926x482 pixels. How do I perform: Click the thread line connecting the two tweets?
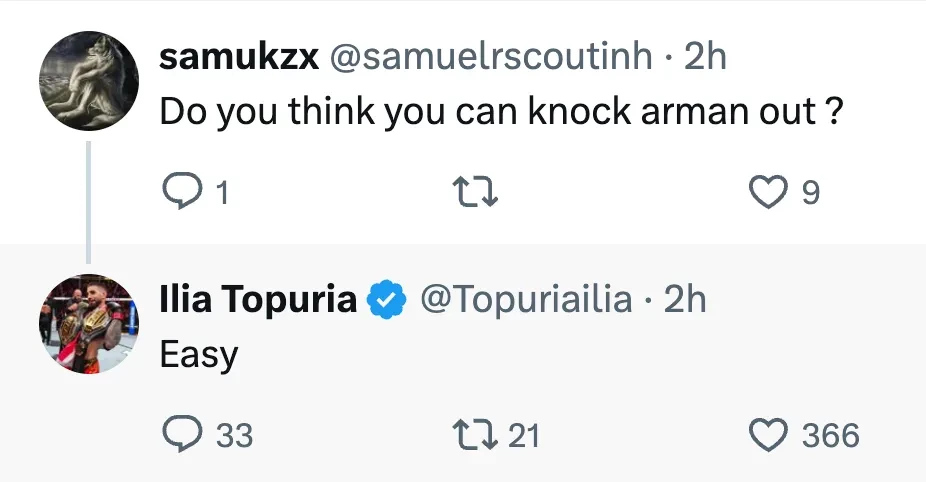pos(88,200)
